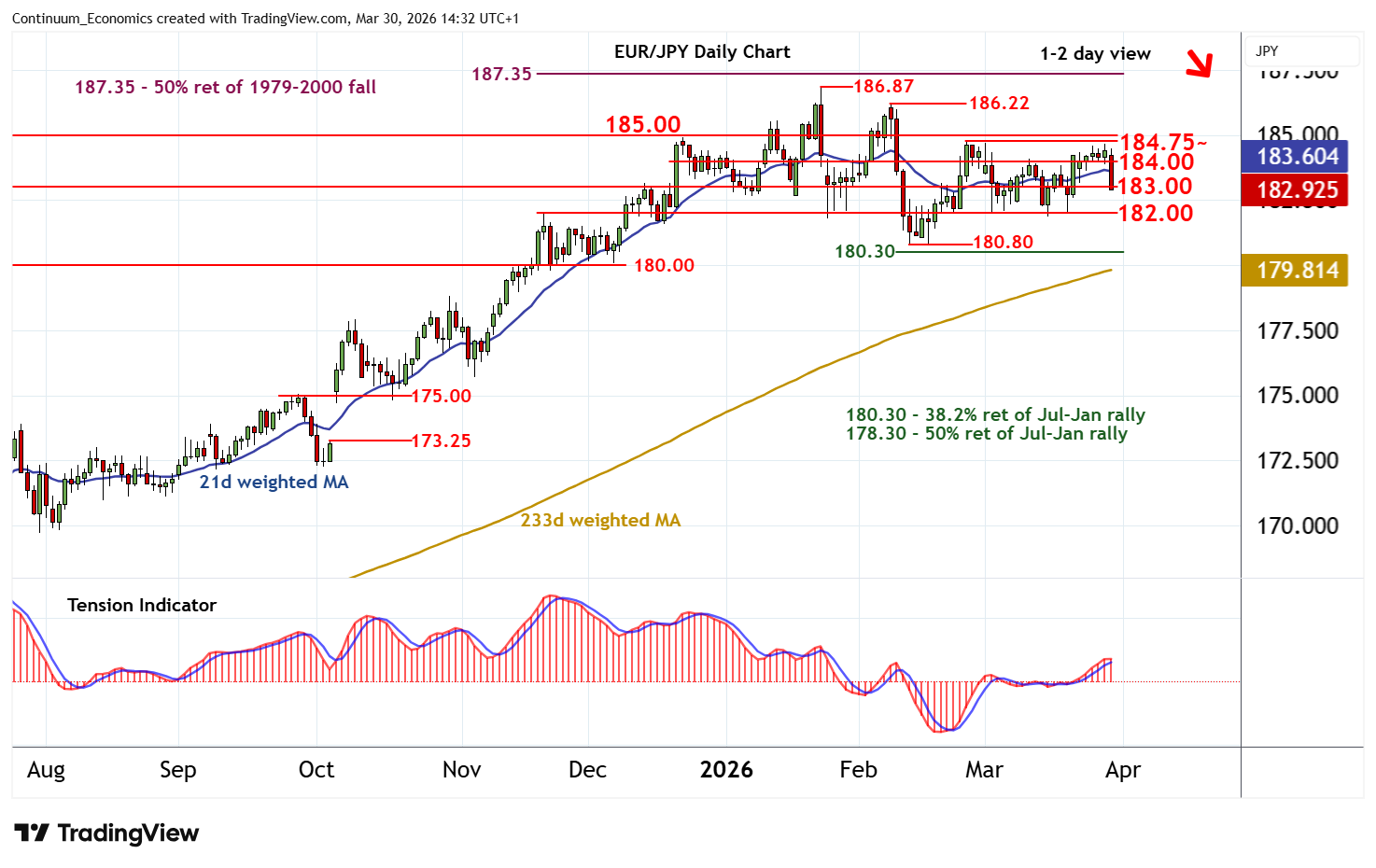Click the 173.25 support level label
This screenshot has height=868, width=1376.
tap(441, 441)
